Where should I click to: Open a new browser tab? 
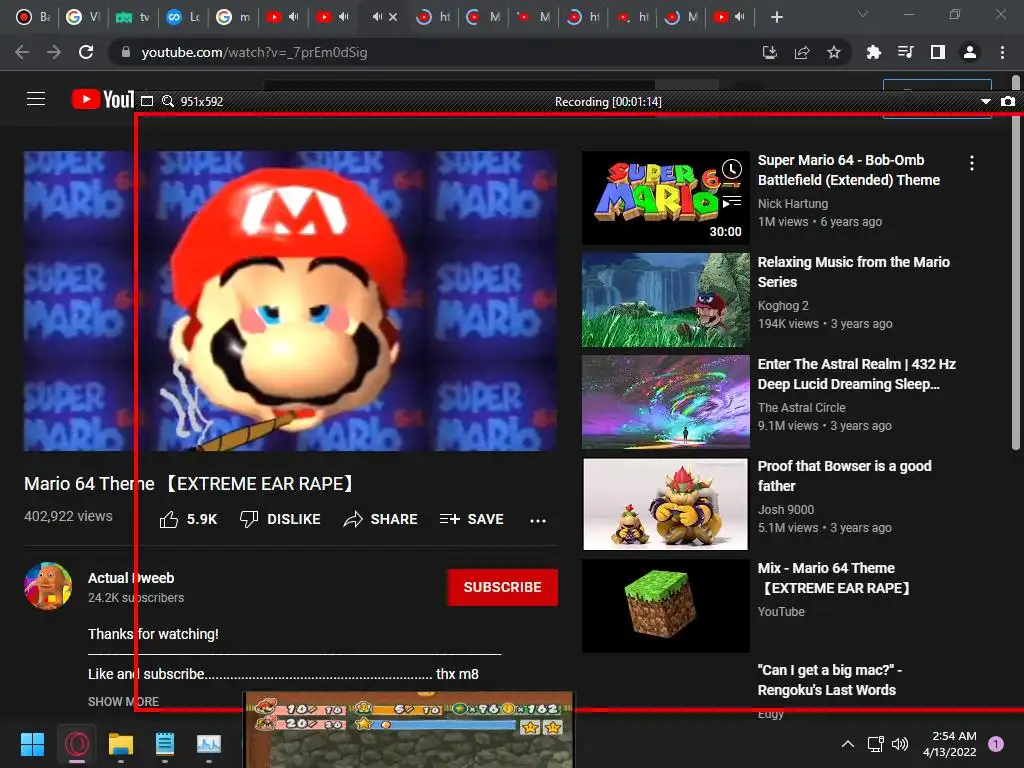776,17
